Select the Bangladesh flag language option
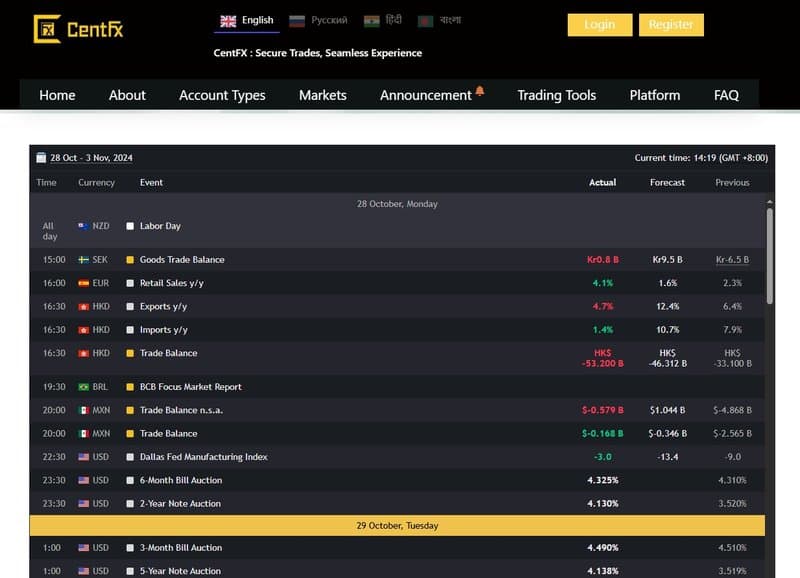 pyautogui.click(x=427, y=21)
